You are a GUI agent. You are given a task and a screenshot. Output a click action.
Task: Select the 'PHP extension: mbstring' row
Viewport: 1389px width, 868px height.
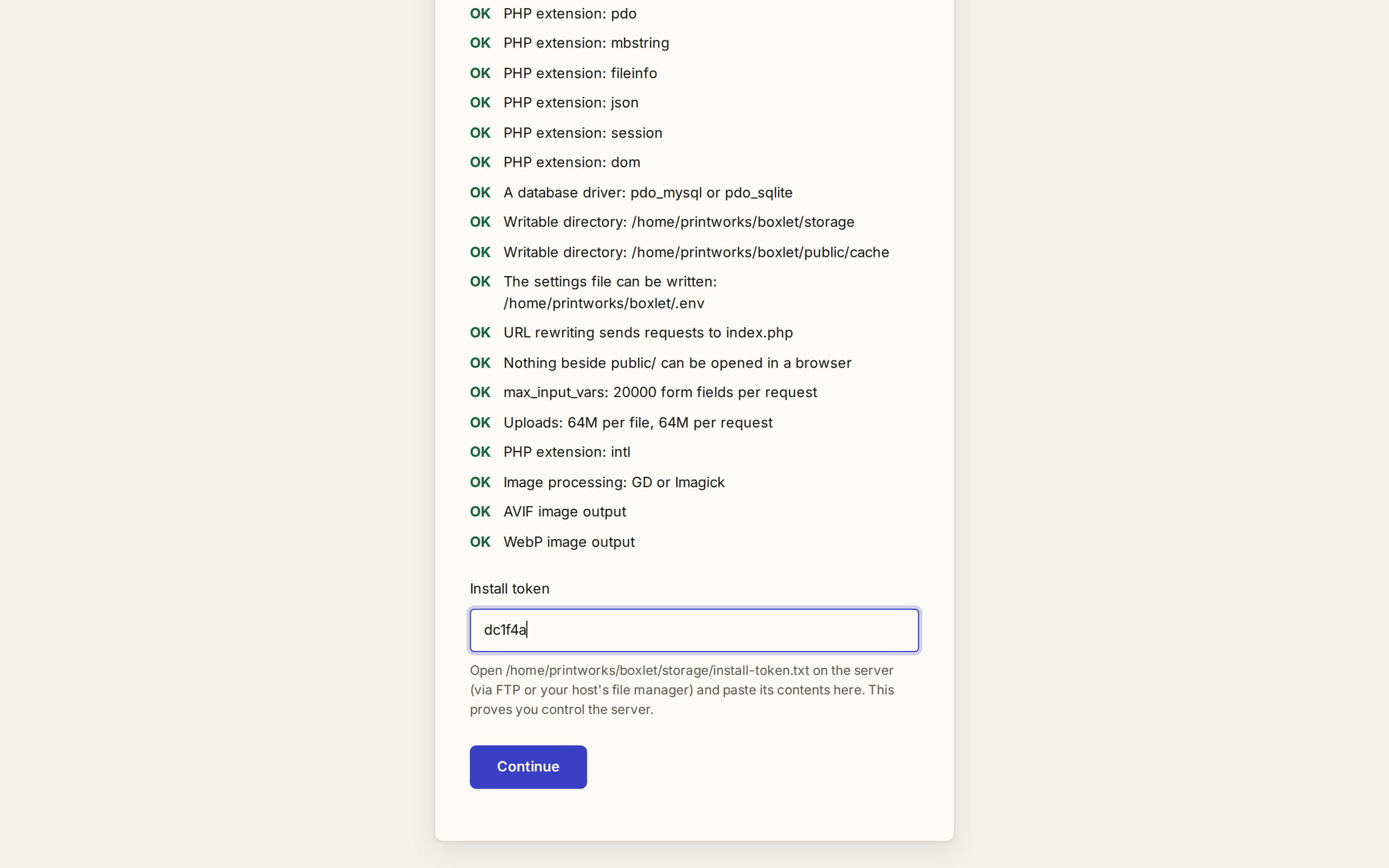click(694, 43)
